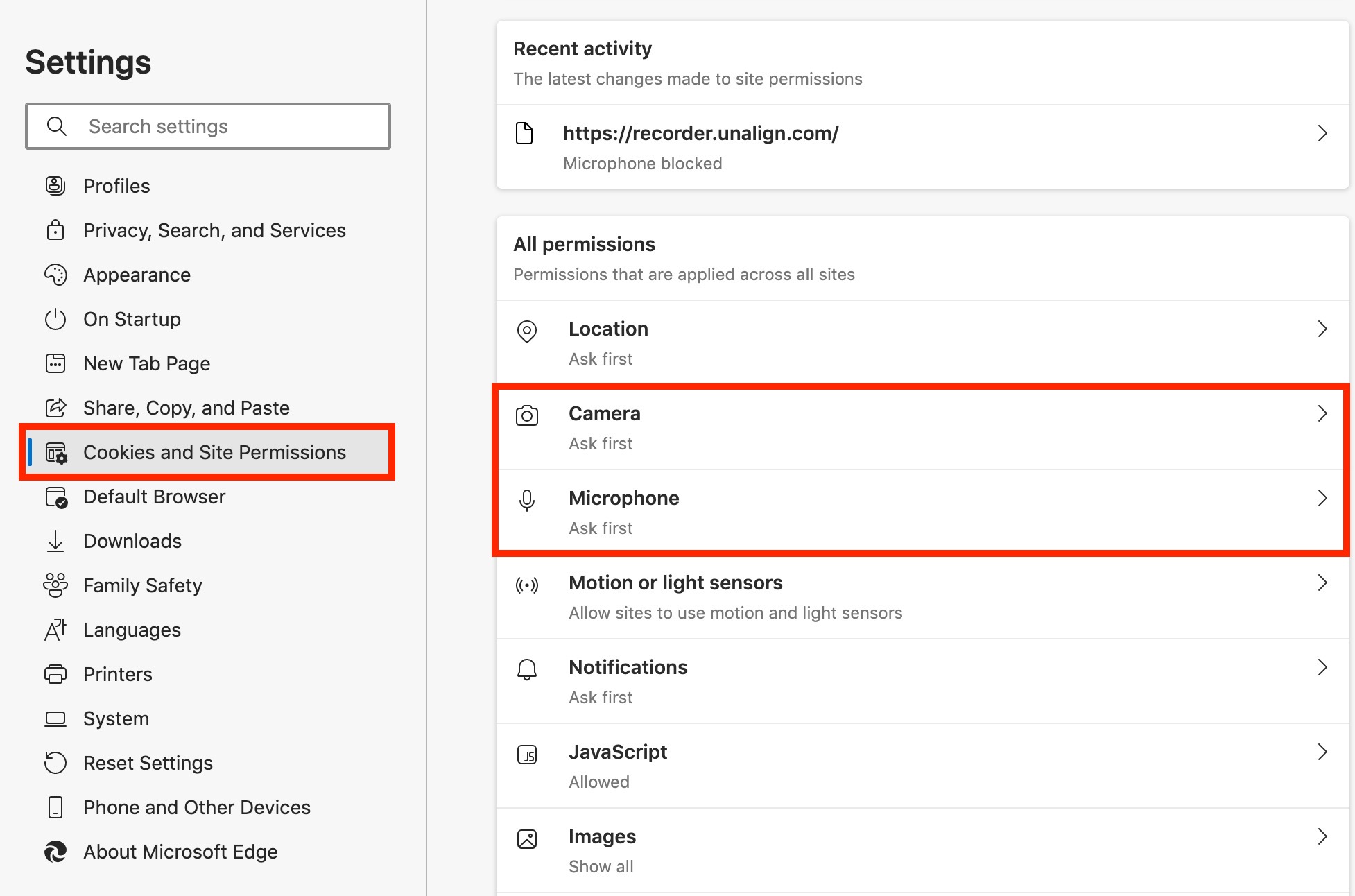1355x896 pixels.
Task: Expand the Camera permission chevron
Action: point(1322,413)
